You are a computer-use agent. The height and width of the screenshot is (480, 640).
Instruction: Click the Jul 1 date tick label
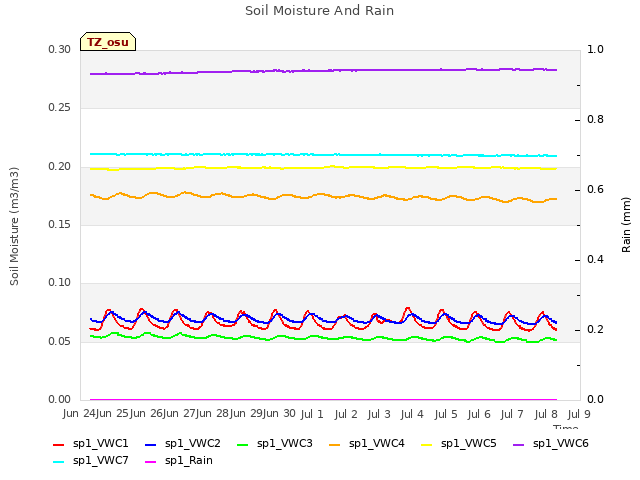tap(312, 414)
